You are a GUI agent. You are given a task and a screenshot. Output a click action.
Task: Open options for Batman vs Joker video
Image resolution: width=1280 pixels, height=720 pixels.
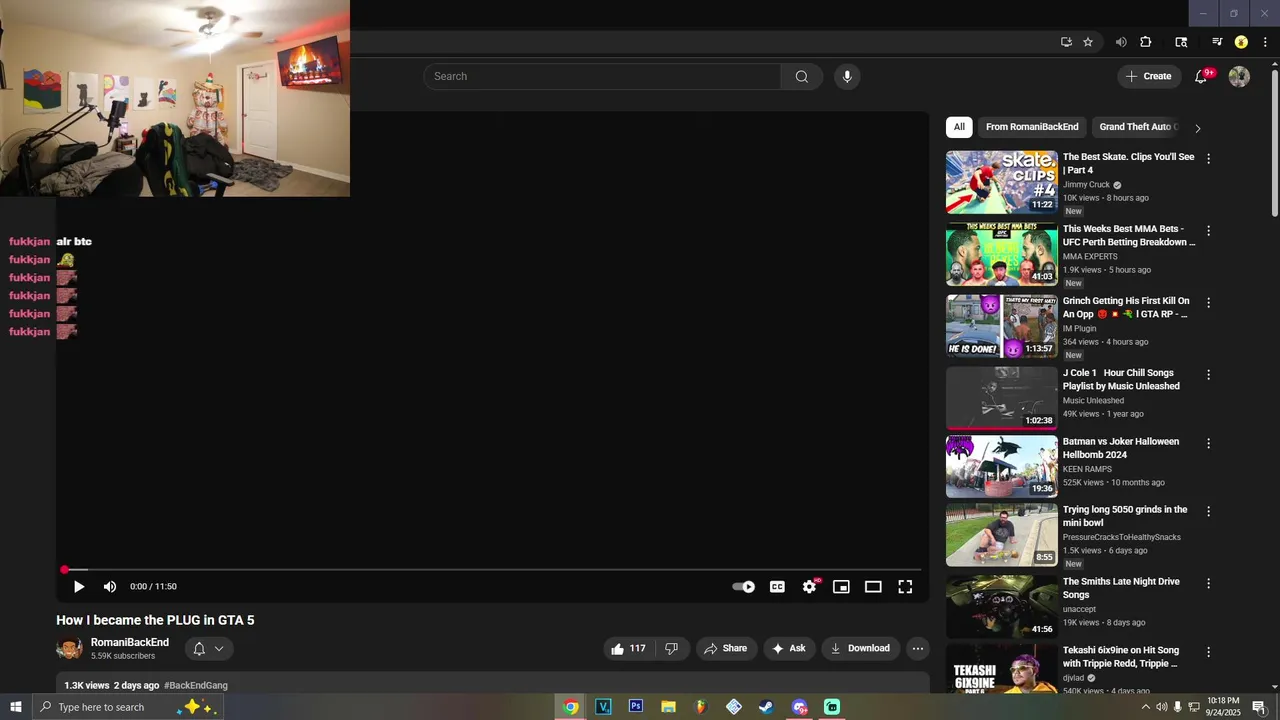point(1208,443)
